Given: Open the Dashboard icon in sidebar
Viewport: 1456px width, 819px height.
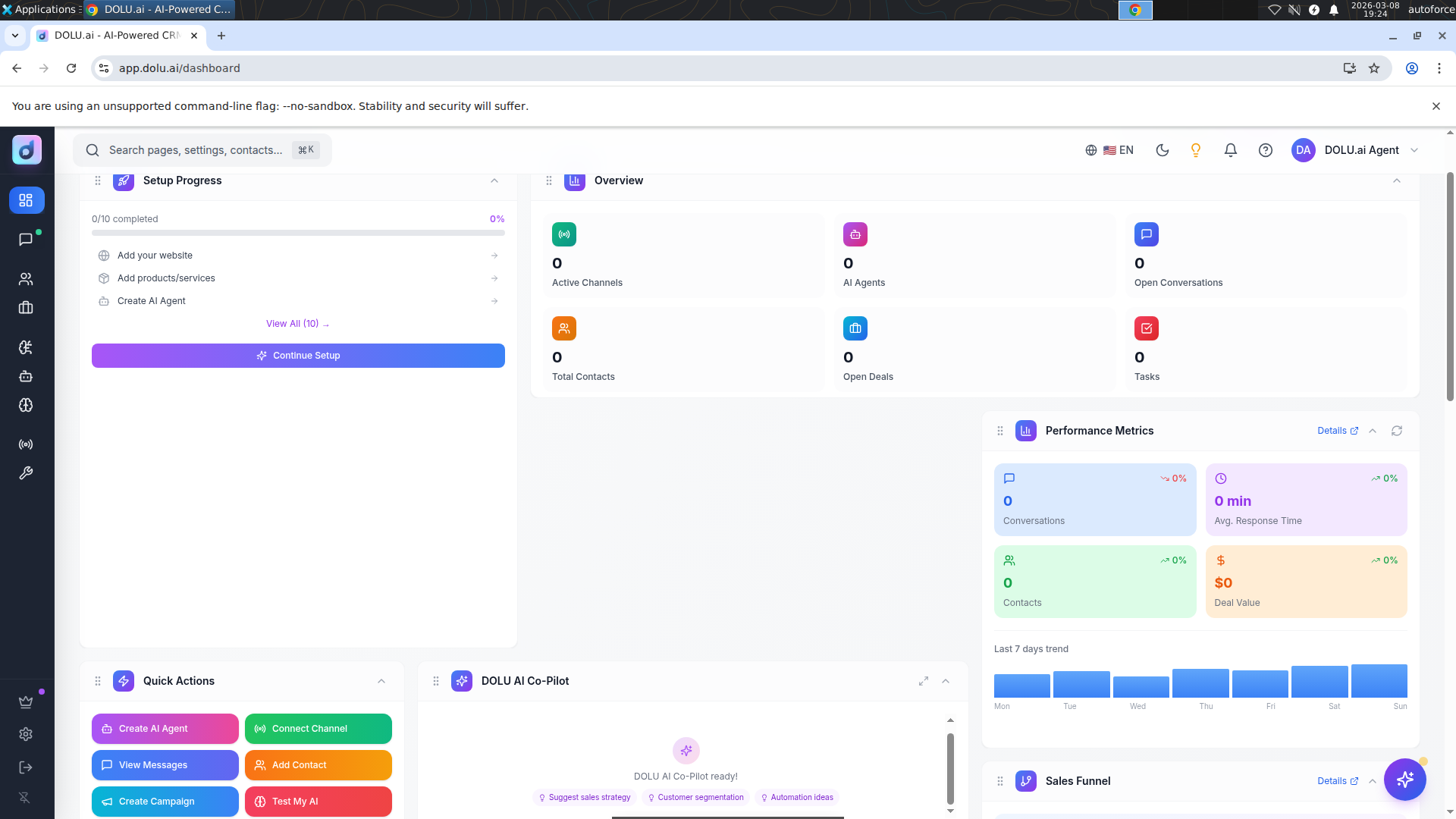Looking at the screenshot, I should click(x=27, y=200).
